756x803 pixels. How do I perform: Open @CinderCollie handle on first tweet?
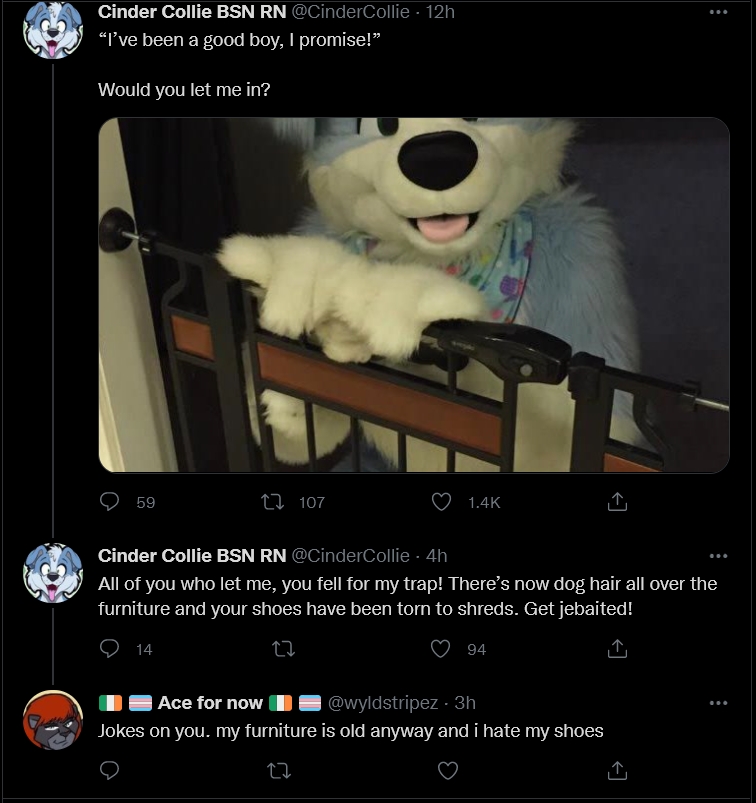coord(350,12)
